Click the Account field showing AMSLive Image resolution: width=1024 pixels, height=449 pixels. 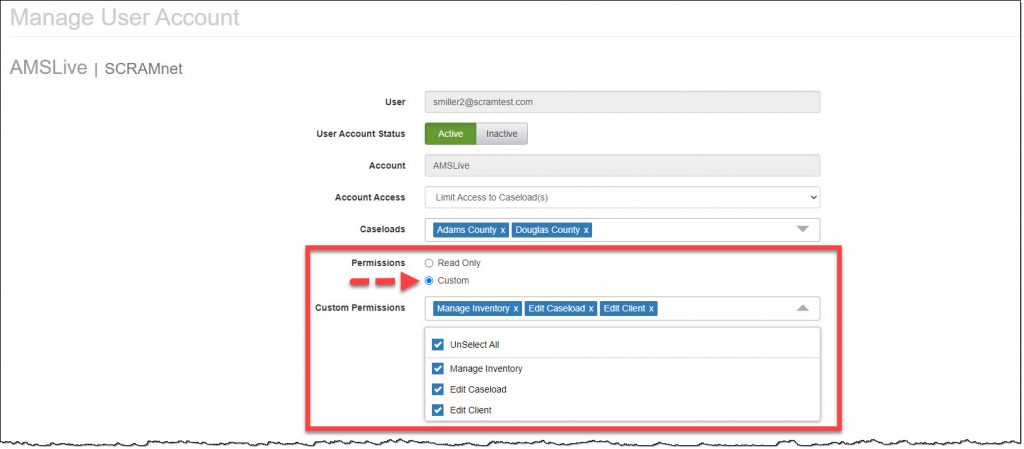click(x=621, y=166)
